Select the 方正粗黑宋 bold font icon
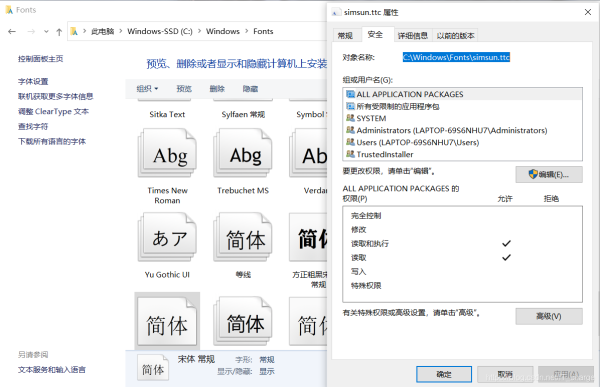The image size is (600, 387). (308, 237)
